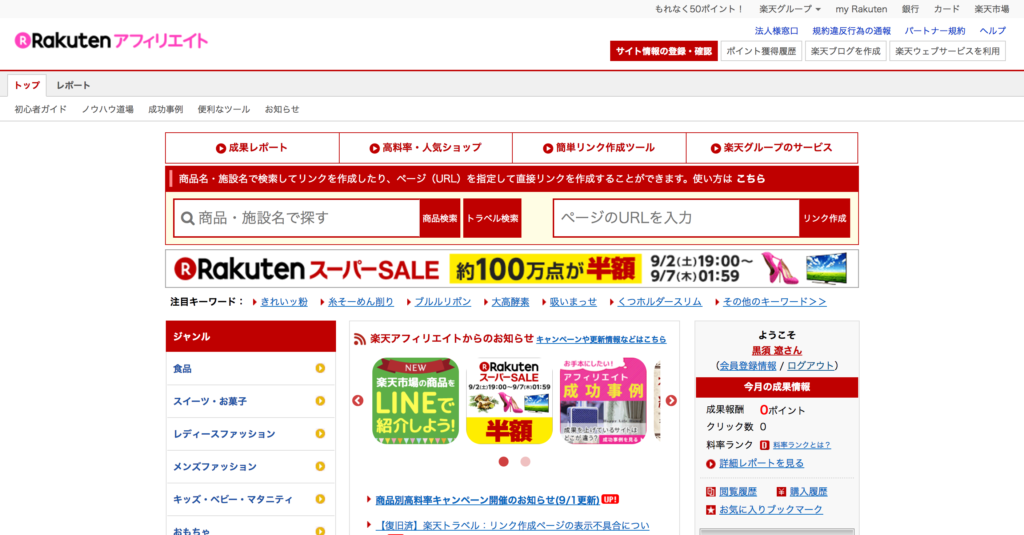Click ポイント獲得履歴 button
The width and height of the screenshot is (1024, 535).
pos(761,51)
